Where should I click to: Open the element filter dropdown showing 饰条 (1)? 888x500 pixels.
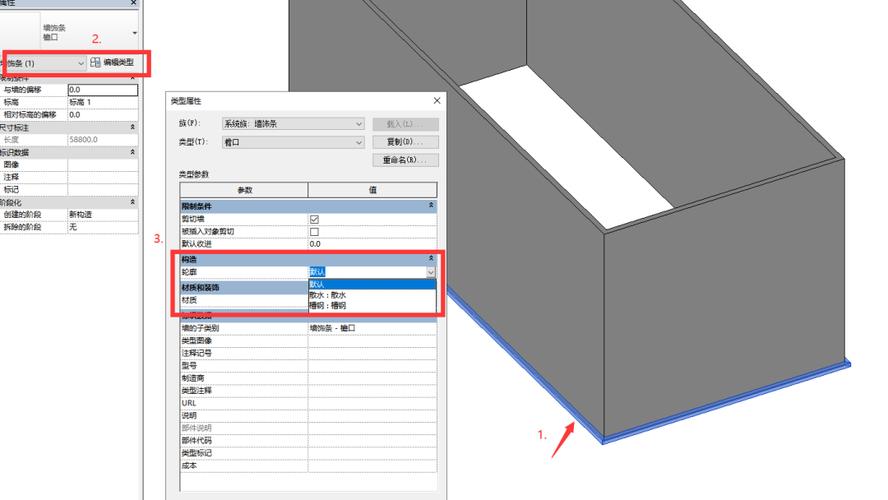click(x=43, y=63)
